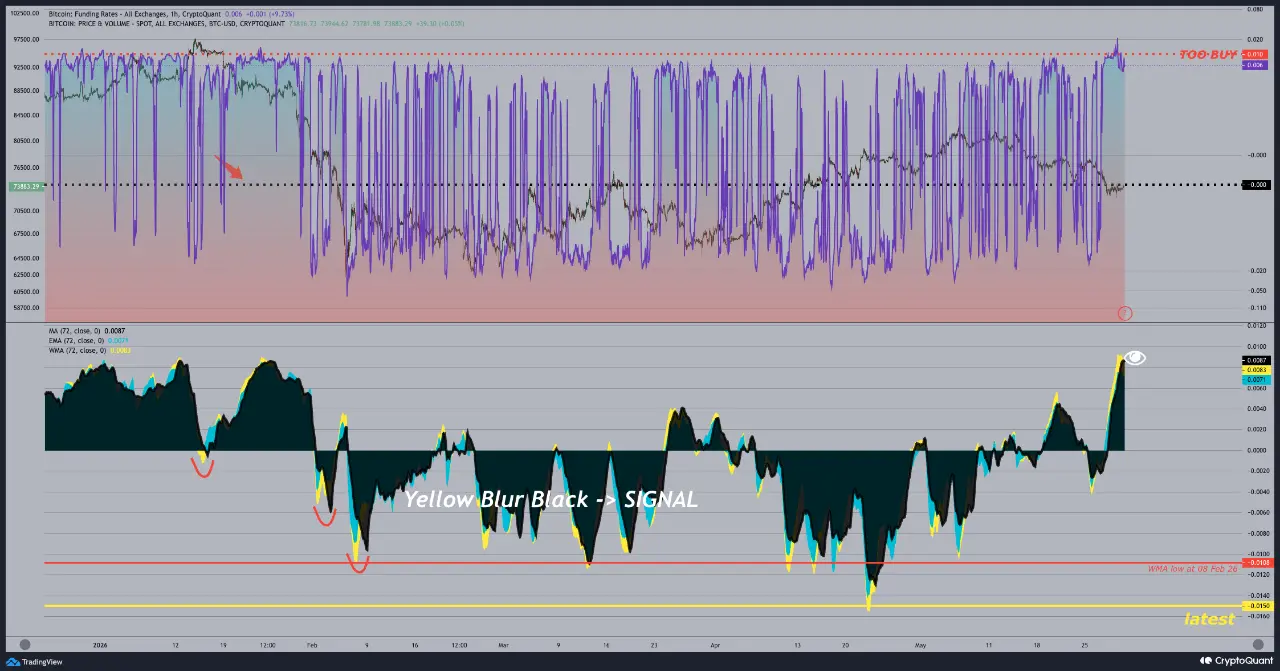This screenshot has height=671, width=1280.
Task: Click the gray circle at timeline right end
Action: (x=1256, y=645)
